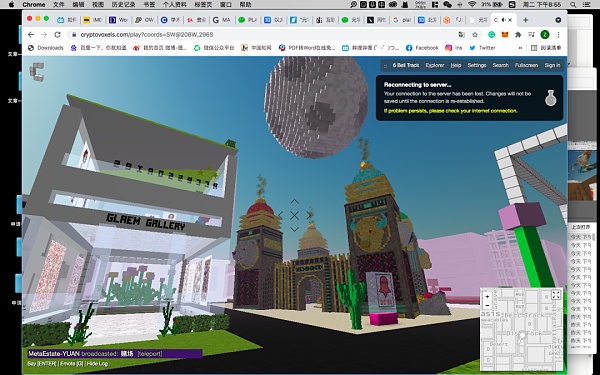The width and height of the screenshot is (600, 375).
Task: Expand the bookmarks overflow chevron
Action: 520,48
